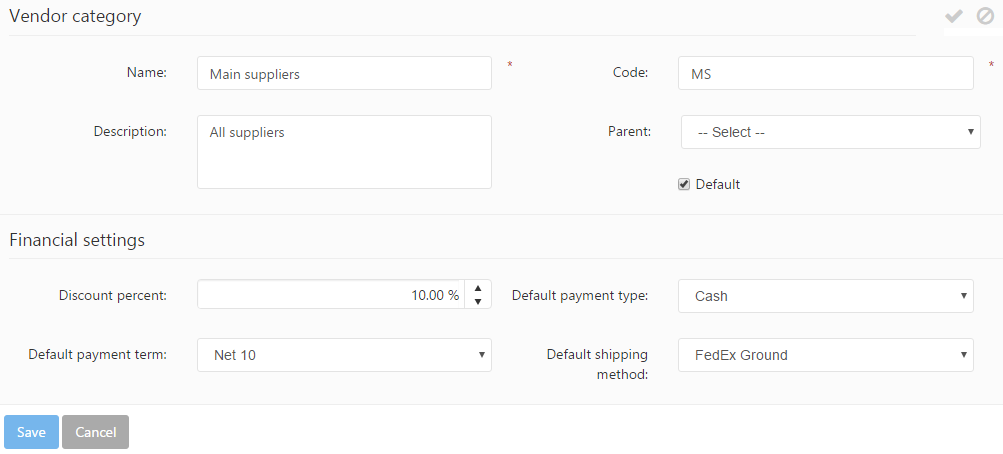The height and width of the screenshot is (454, 1003).
Task: Open Default payment type dropdown
Action: tap(825, 296)
